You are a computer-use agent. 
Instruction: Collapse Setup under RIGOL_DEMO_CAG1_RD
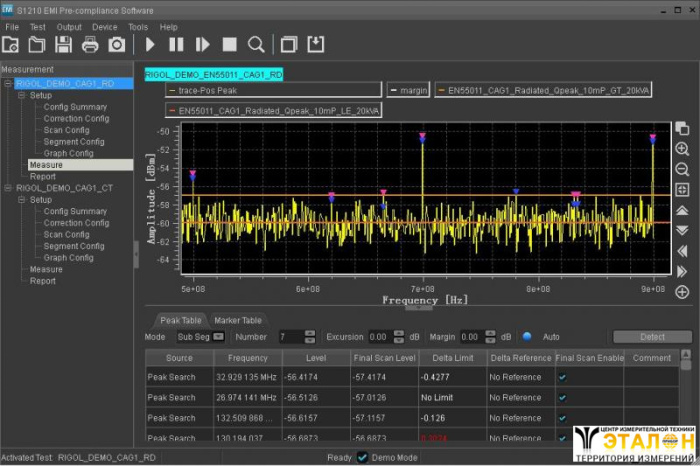[x=21, y=95]
